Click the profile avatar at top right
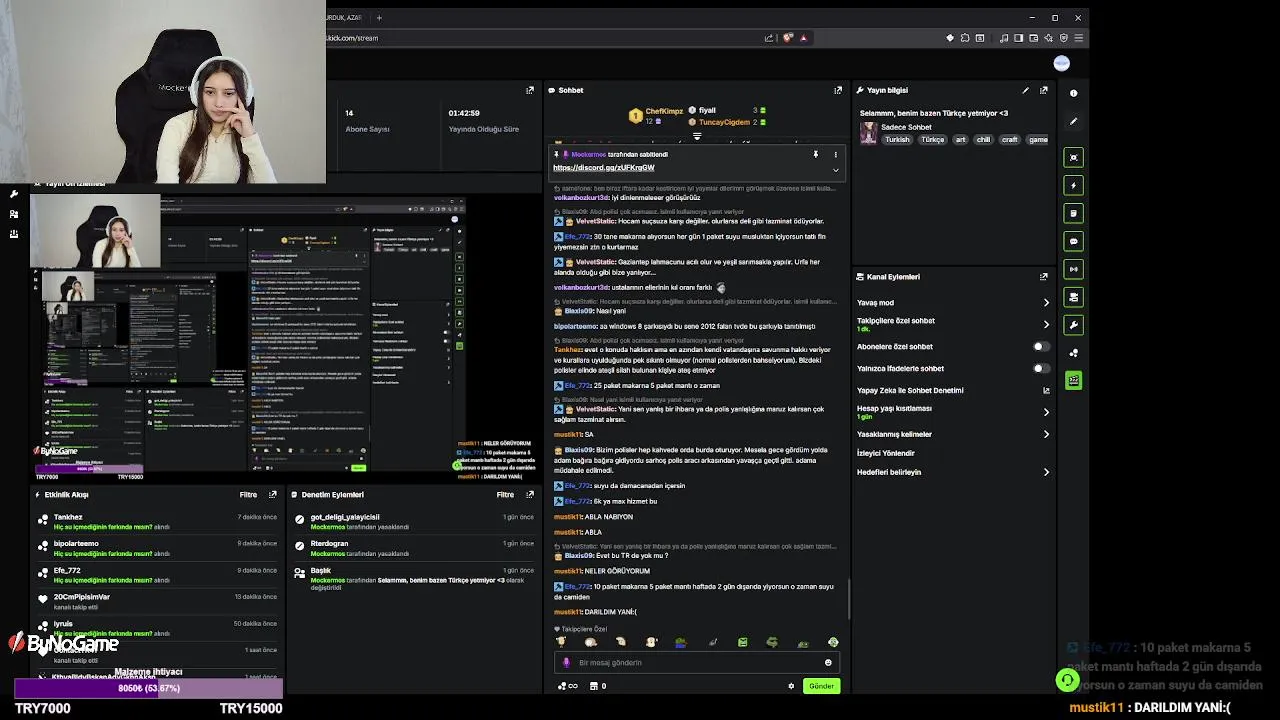Screen dimensions: 1280x720 click(x=1061, y=63)
